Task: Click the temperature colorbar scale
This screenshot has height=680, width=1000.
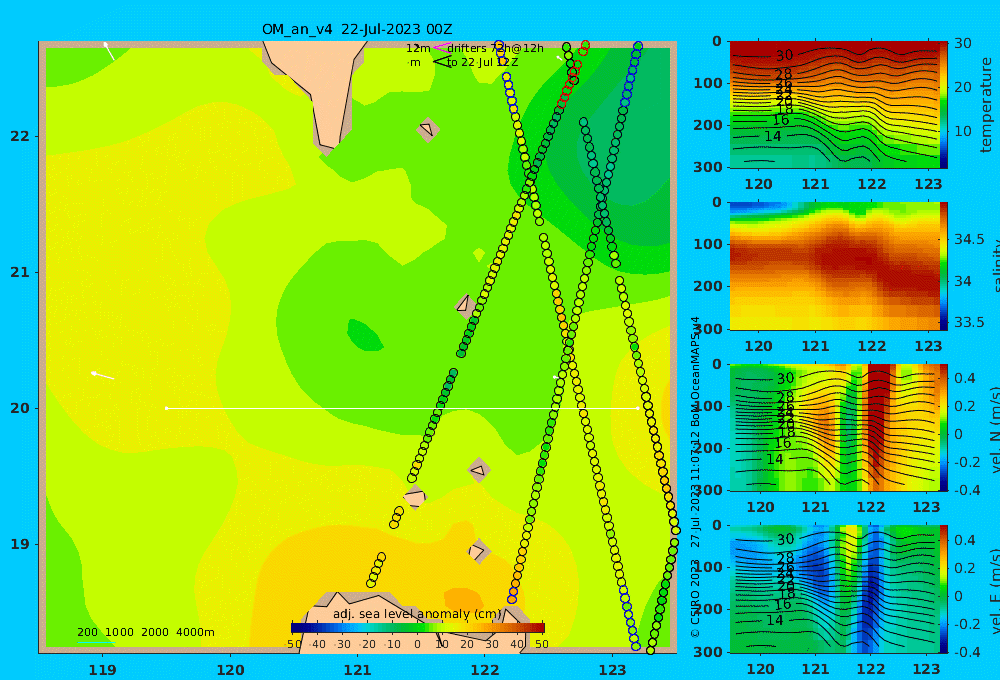Action: coord(943,105)
